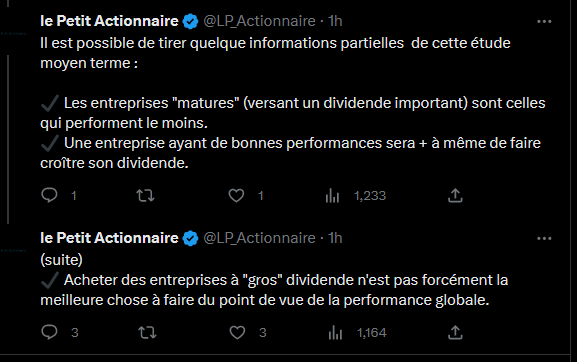This screenshot has height=362, width=577.
Task: View analytics of tweet showing 1,164 views
Action: tap(335, 333)
